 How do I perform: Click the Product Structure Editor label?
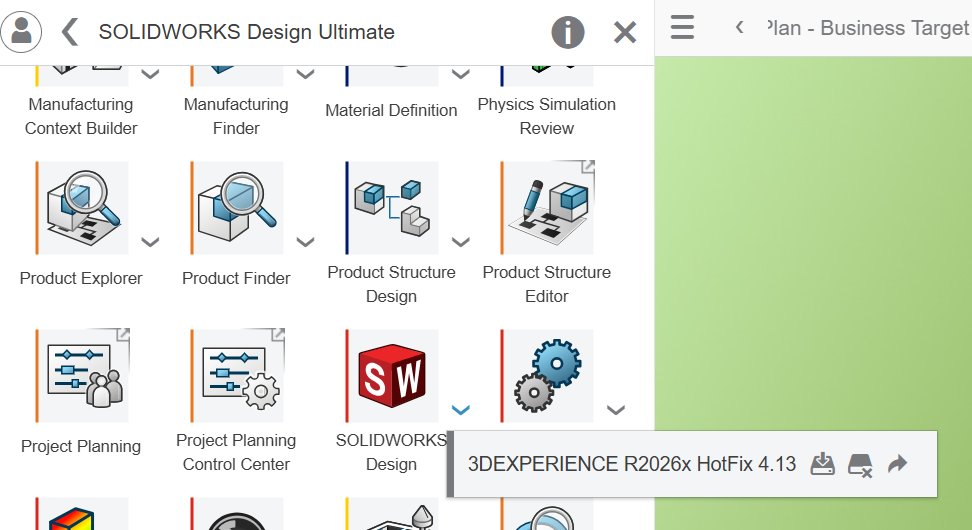(x=547, y=284)
